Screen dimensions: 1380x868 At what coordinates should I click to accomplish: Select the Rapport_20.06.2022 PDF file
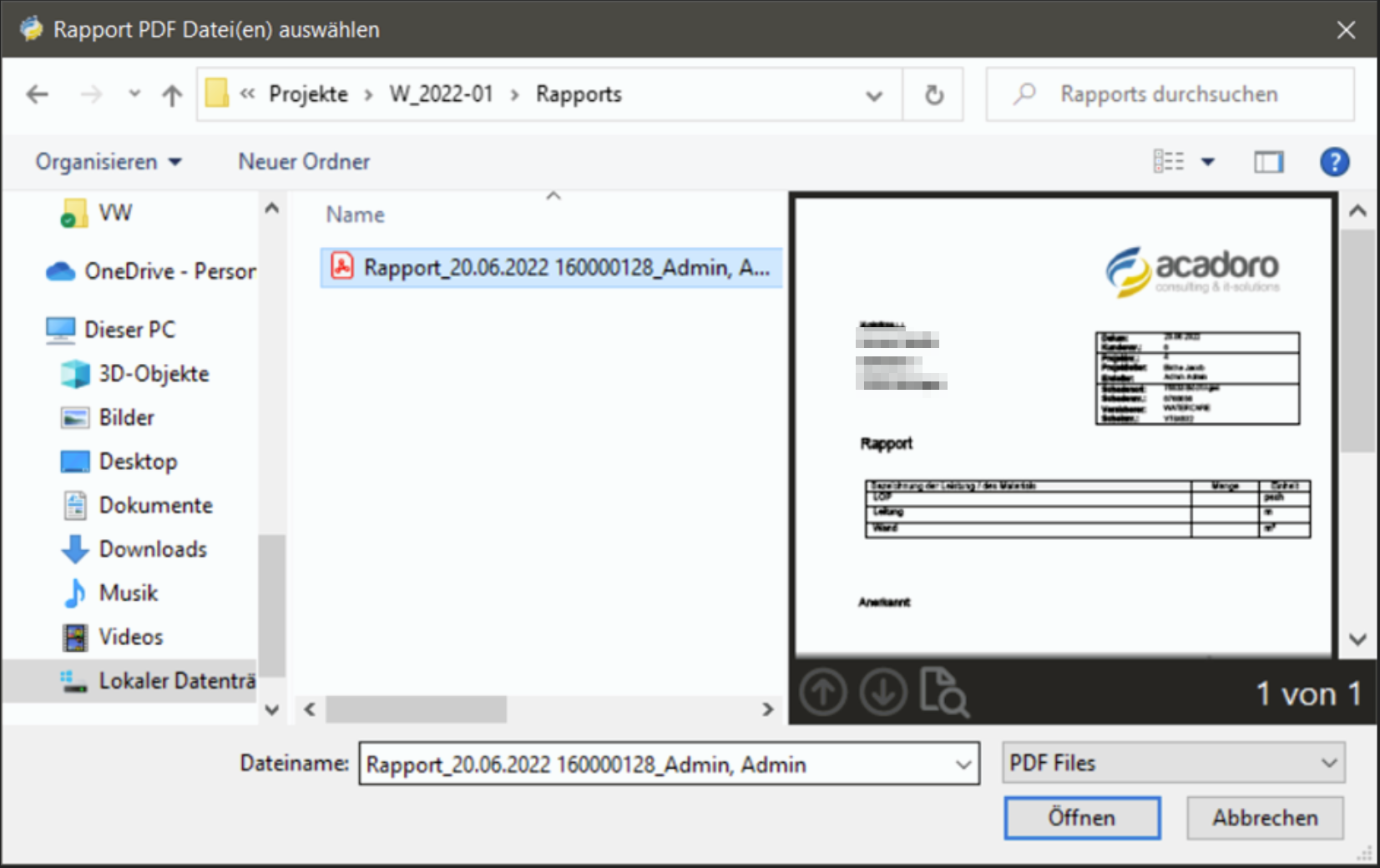551,268
